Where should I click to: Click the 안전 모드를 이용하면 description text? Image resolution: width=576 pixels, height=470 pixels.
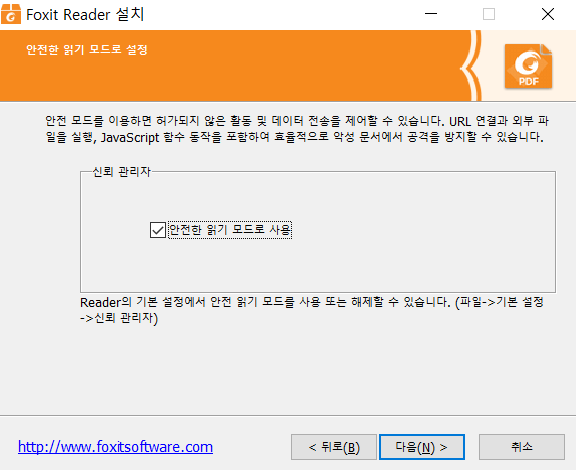(x=297, y=129)
